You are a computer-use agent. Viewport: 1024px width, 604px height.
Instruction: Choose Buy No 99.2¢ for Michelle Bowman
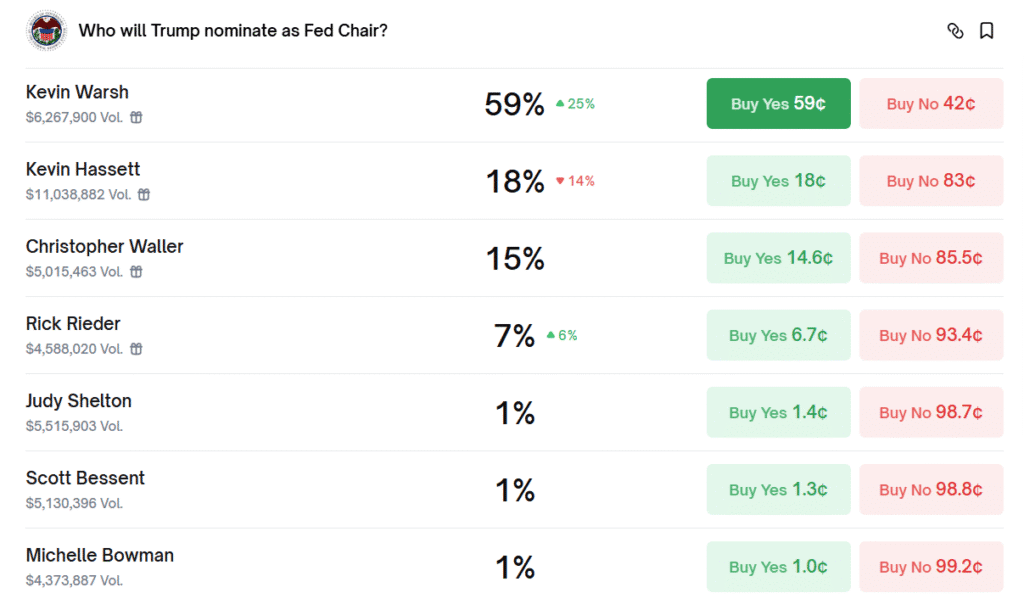click(x=931, y=567)
